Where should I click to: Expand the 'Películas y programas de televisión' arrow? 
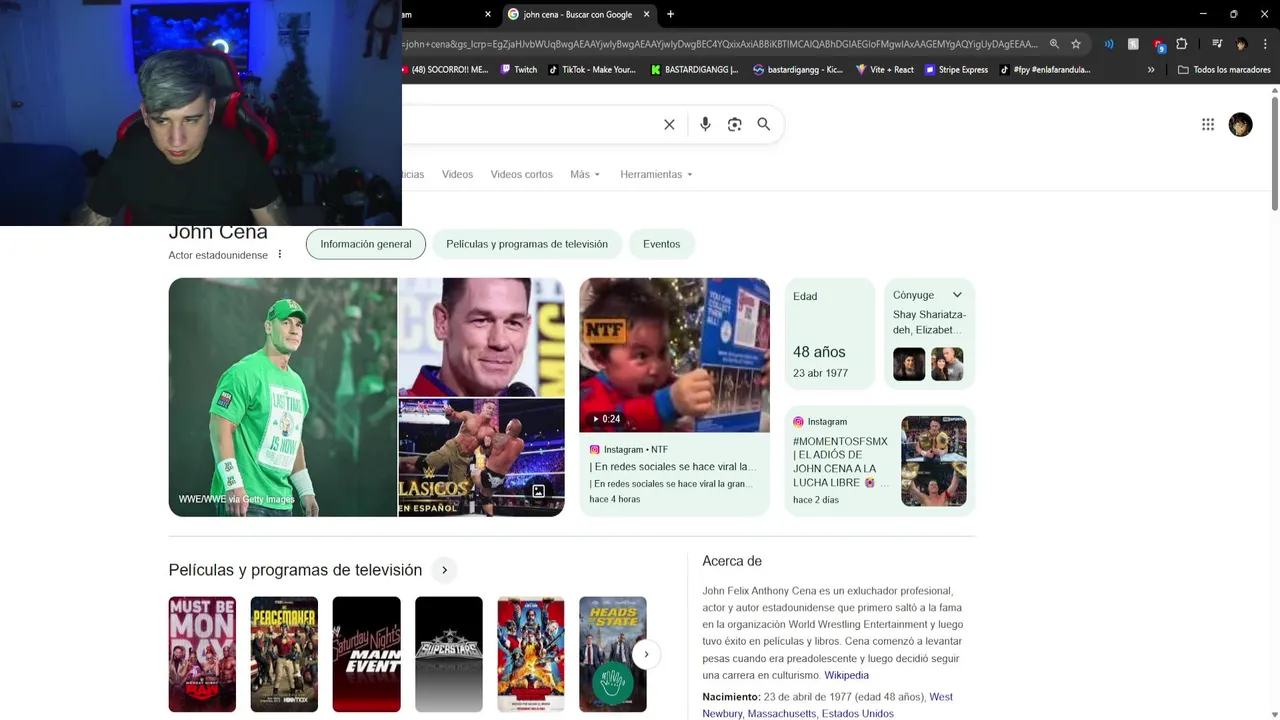pyautogui.click(x=444, y=570)
